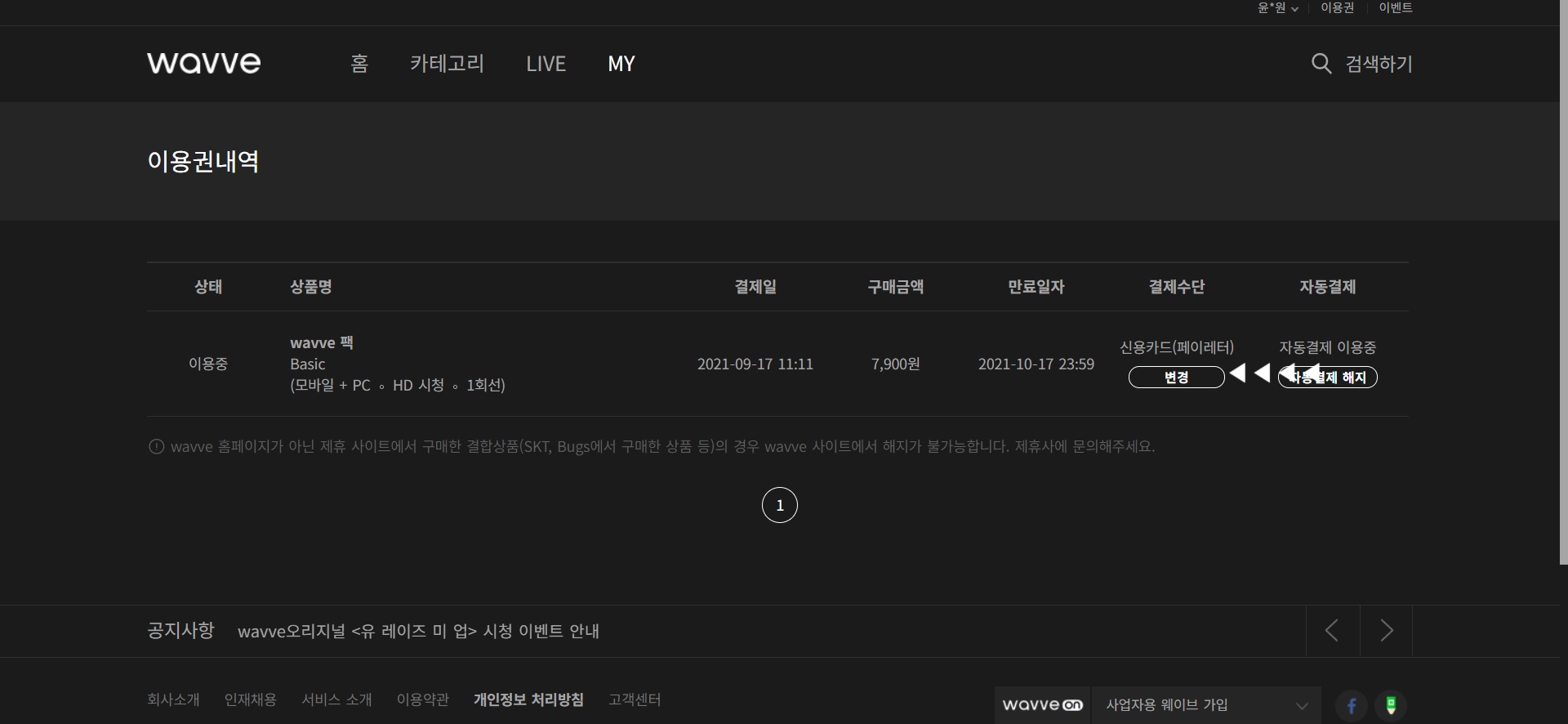
Task: Click the 결제일 column header
Action: 755,287
